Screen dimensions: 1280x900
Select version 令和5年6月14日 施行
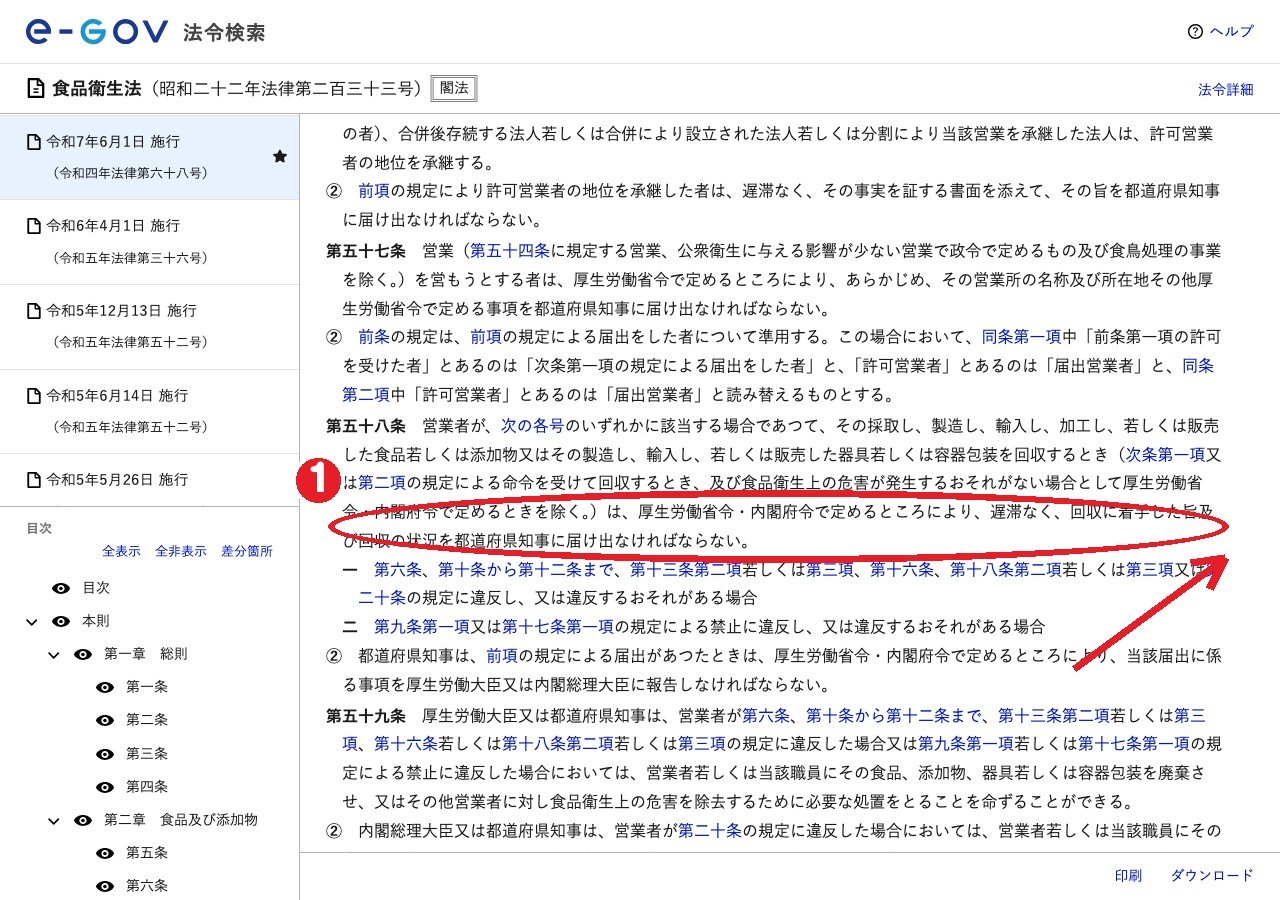click(149, 411)
